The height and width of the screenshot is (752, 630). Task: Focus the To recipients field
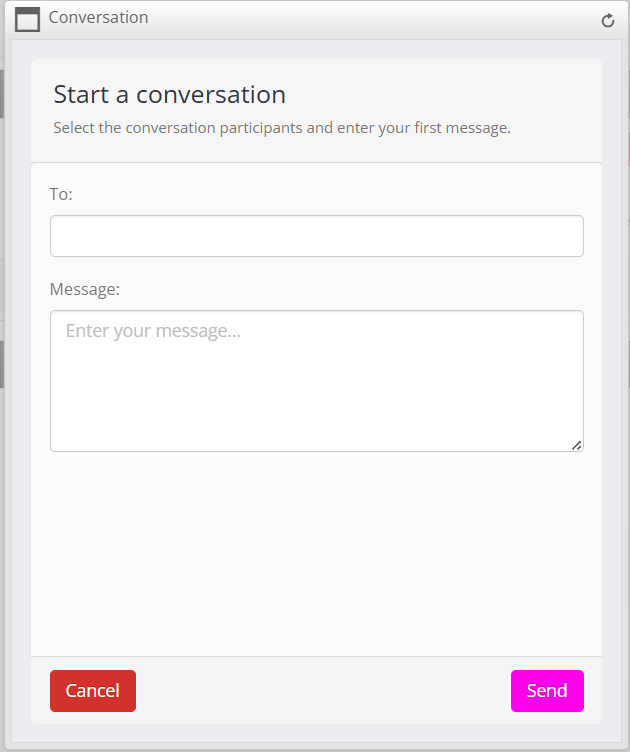tap(316, 236)
